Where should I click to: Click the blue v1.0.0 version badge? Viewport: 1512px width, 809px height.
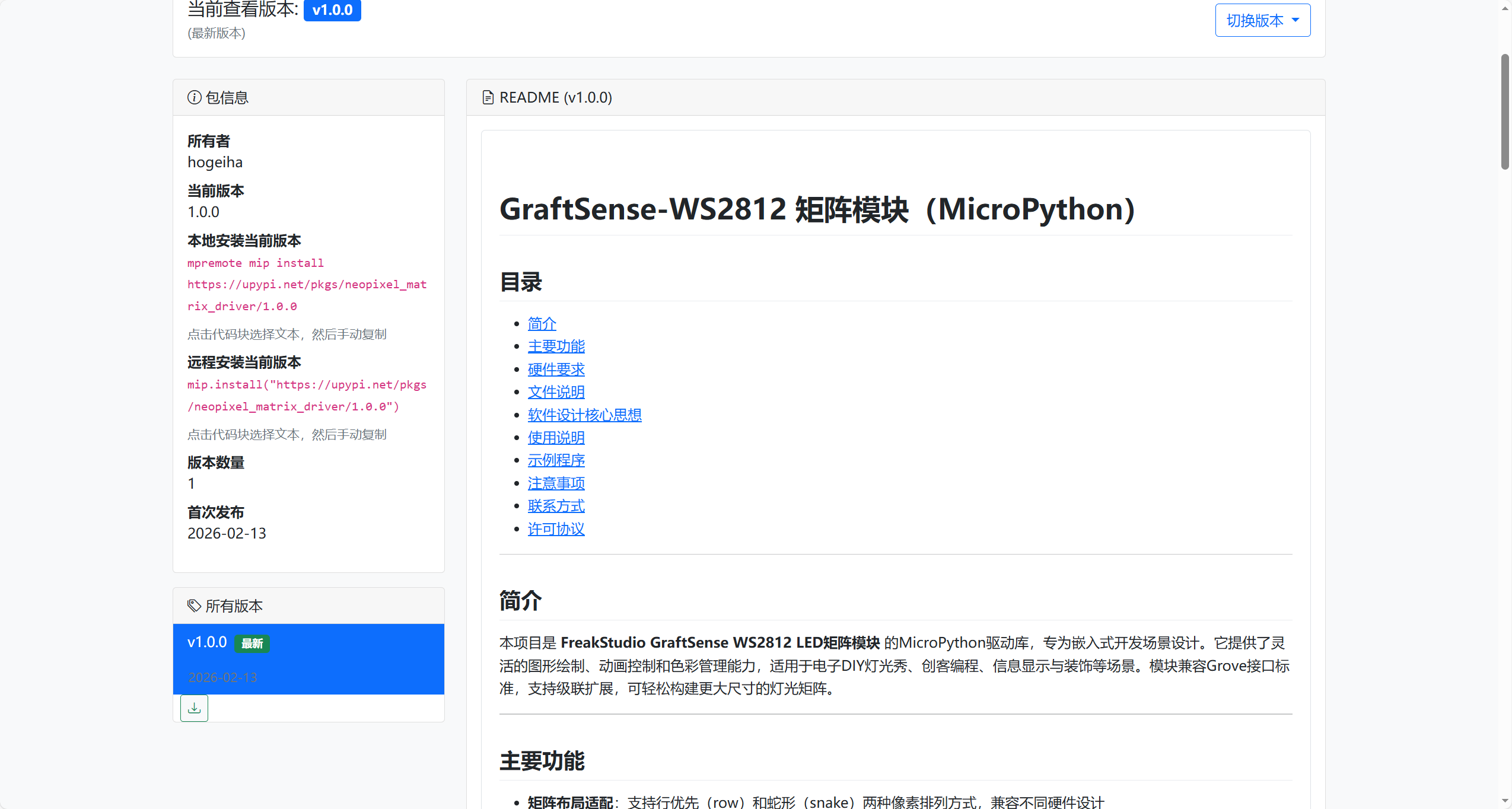pyautogui.click(x=332, y=10)
